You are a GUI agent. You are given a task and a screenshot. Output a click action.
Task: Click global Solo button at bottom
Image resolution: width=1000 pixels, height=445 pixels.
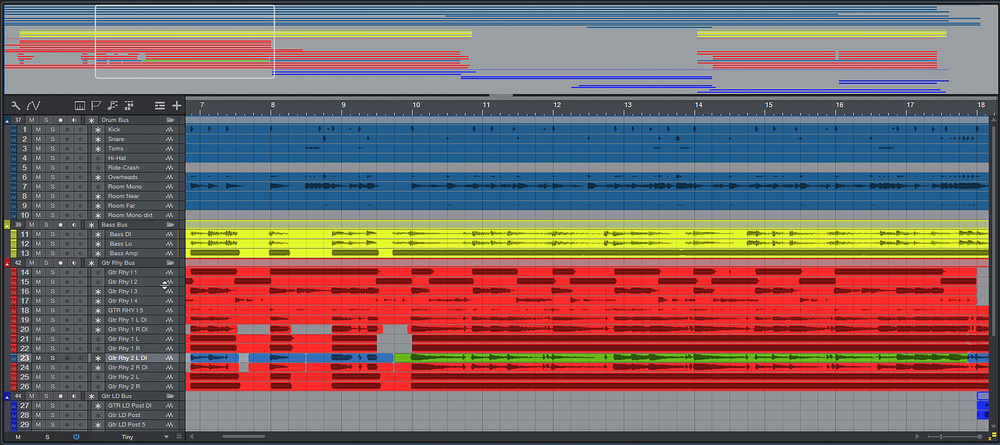click(x=45, y=437)
